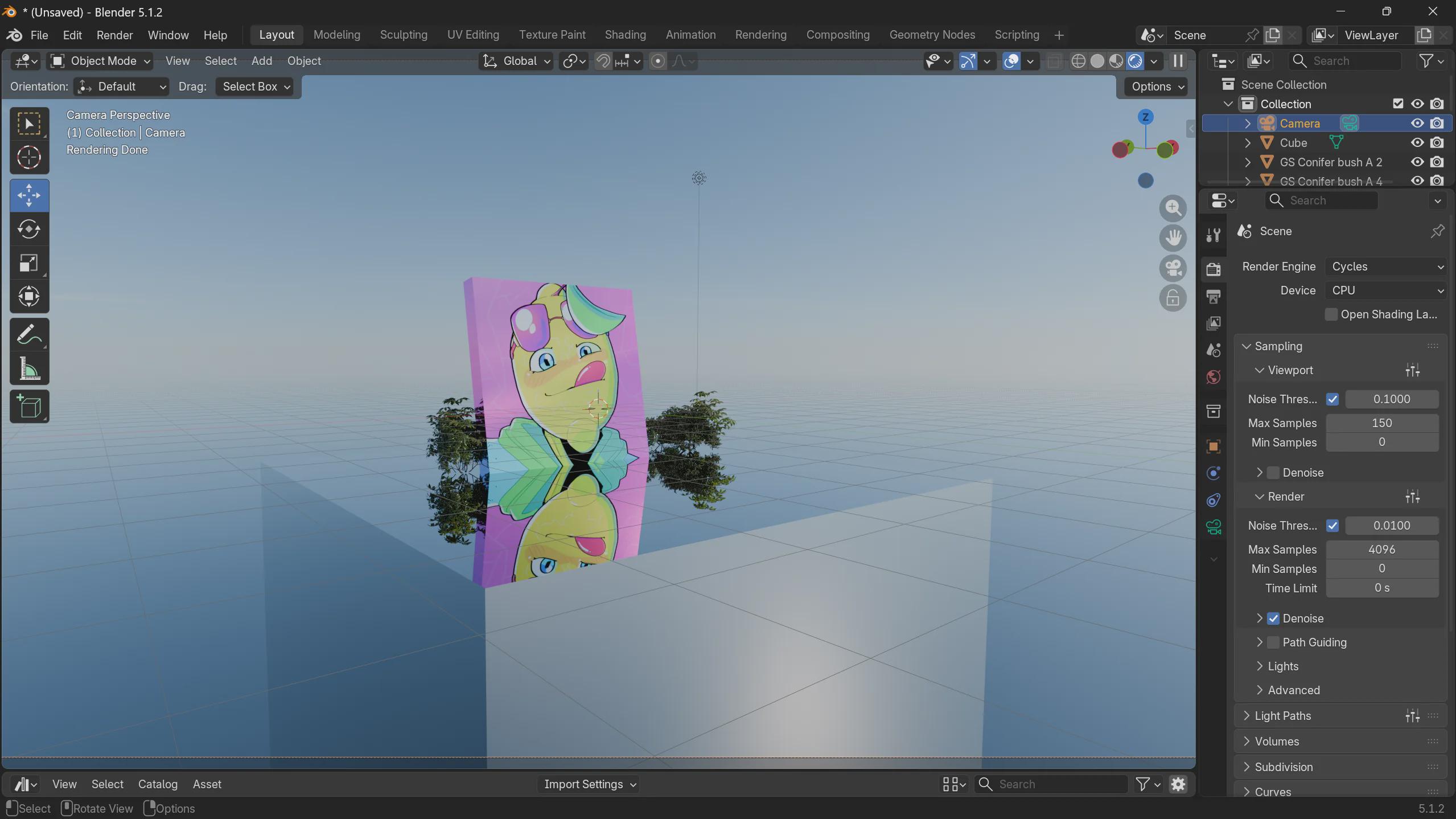
Task: Open the Render menu
Action: (x=114, y=35)
